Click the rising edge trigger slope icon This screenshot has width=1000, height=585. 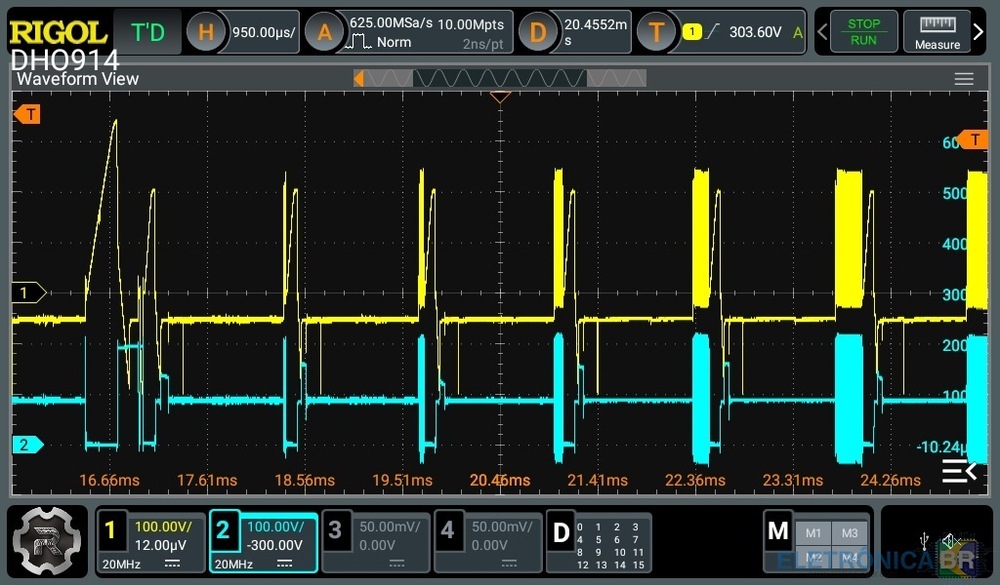tap(713, 31)
